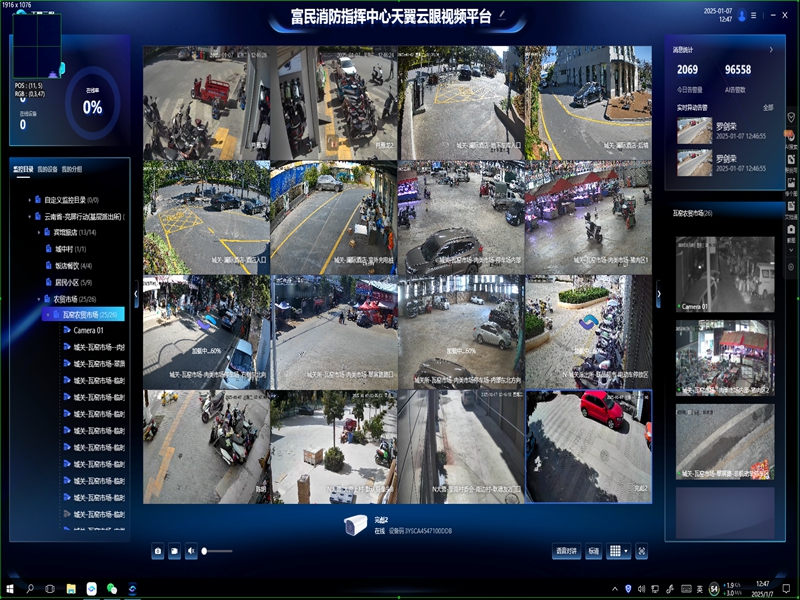Adjust the volume slider in bottom toolbar
This screenshot has width=800, height=600.
[x=218, y=551]
